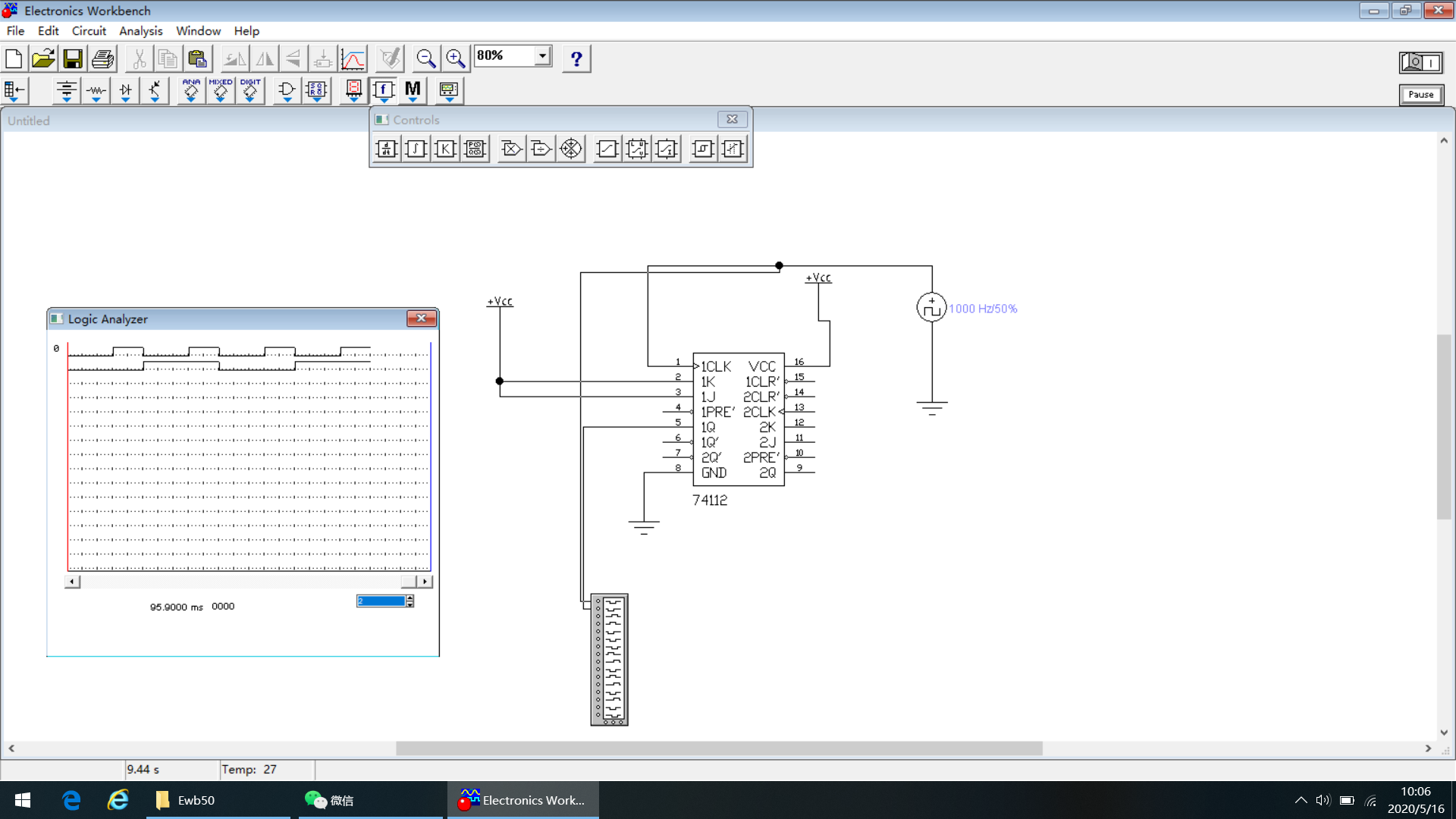Open the Diodes parts bin
The width and height of the screenshot is (1456, 819).
(x=125, y=90)
